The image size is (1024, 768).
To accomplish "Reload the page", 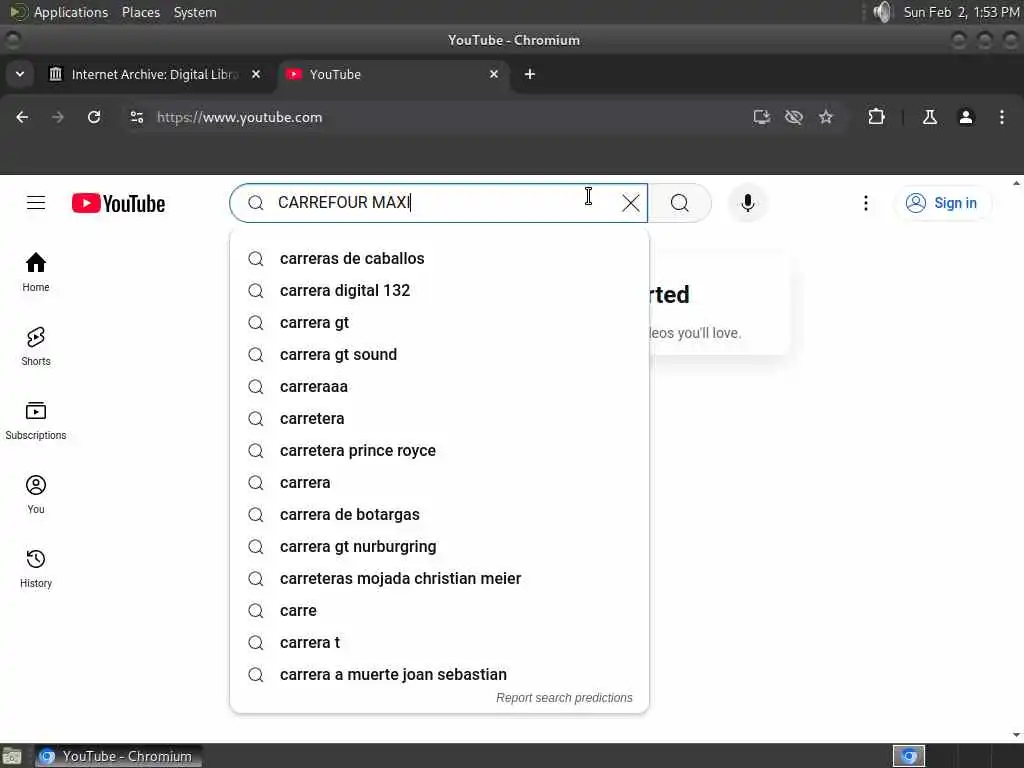I will (94, 117).
